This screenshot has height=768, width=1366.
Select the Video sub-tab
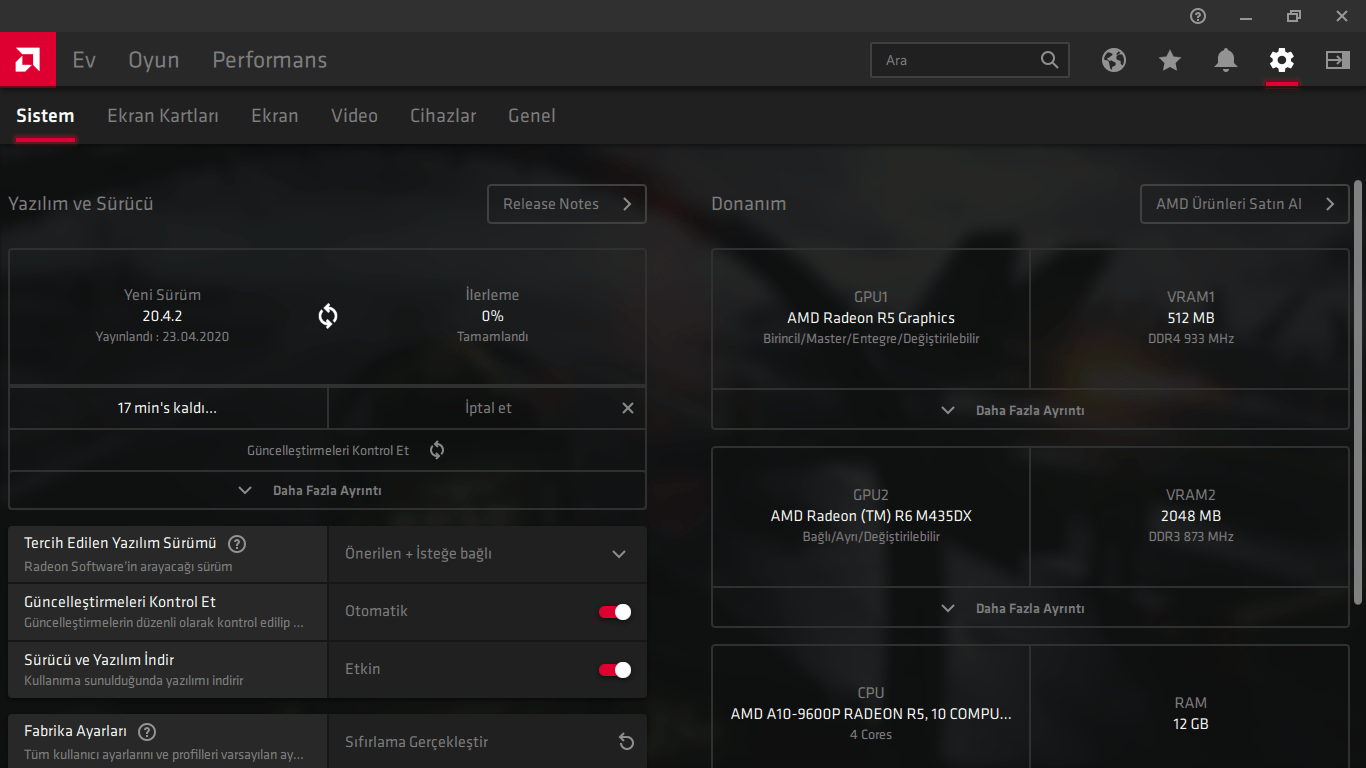[355, 116]
